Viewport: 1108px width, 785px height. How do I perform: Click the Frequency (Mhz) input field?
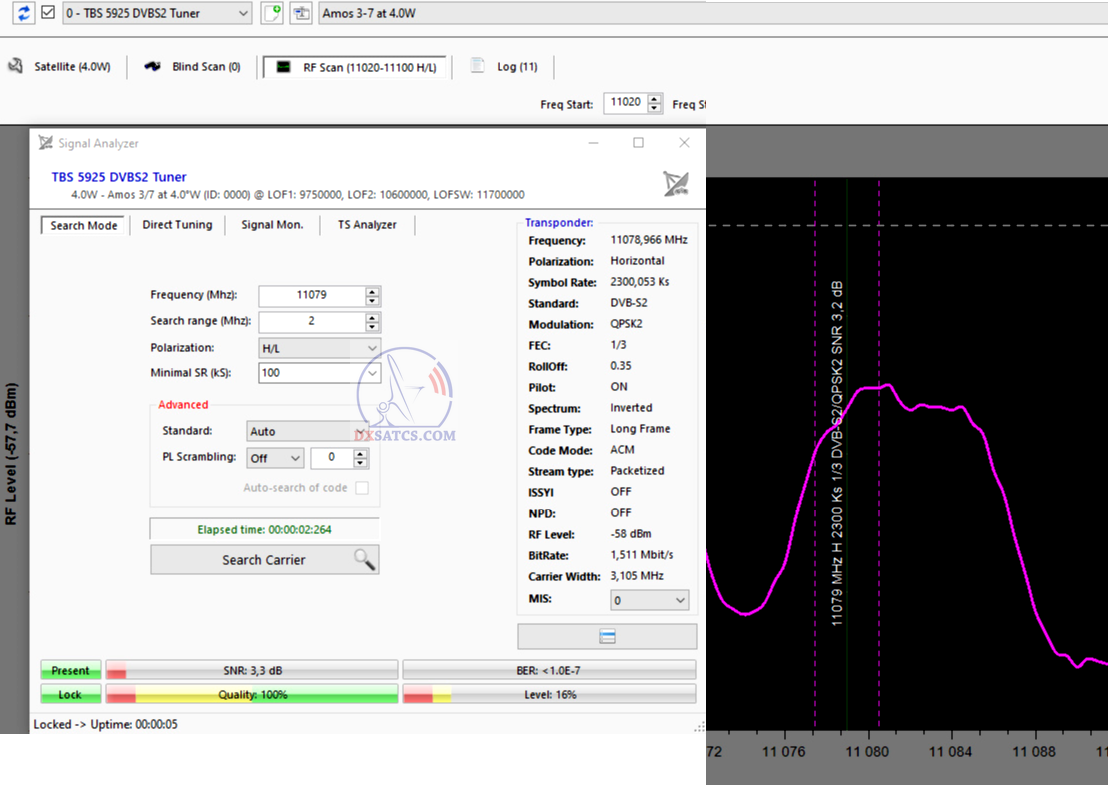[311, 296]
